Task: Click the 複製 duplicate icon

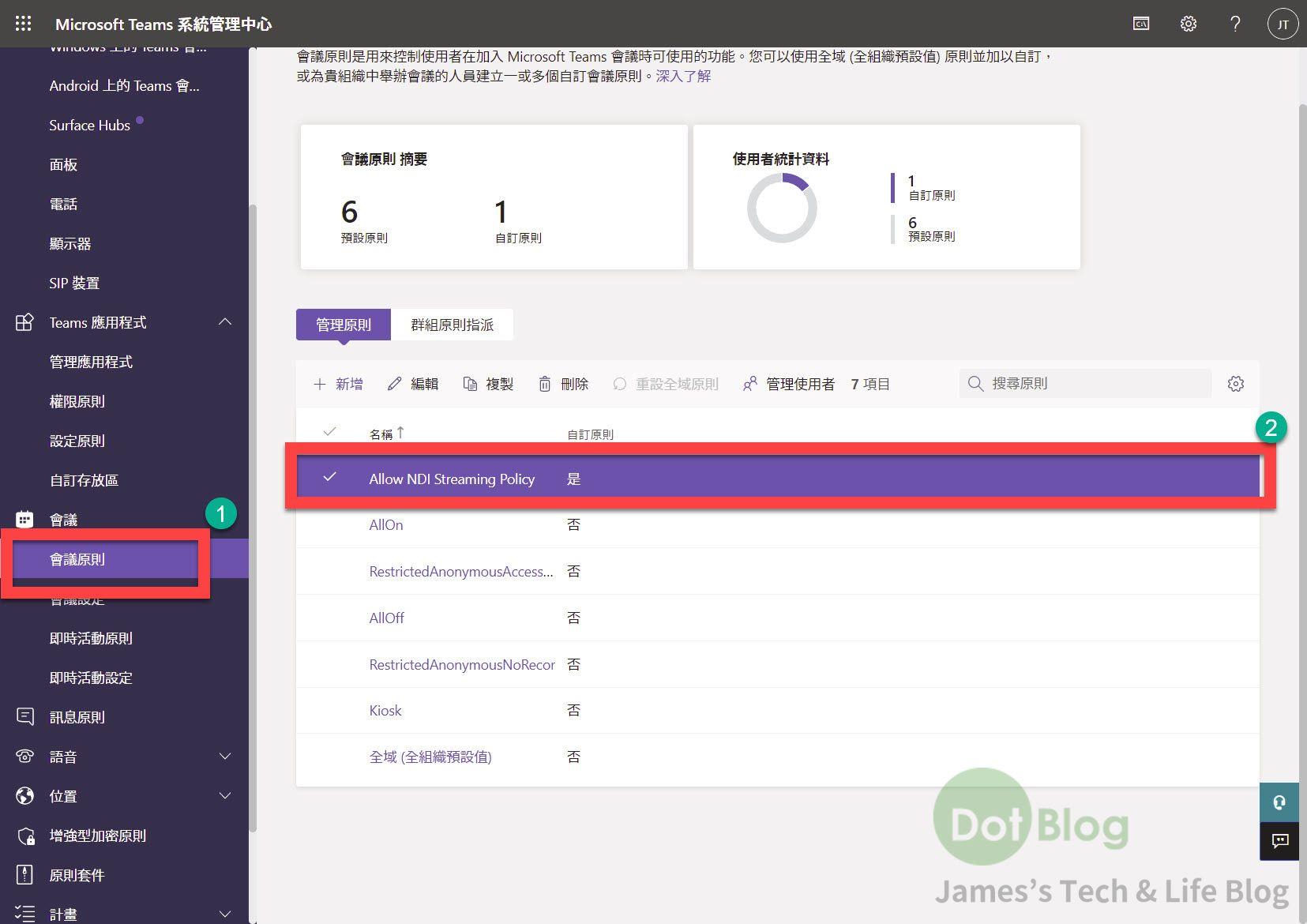Action: 470,384
